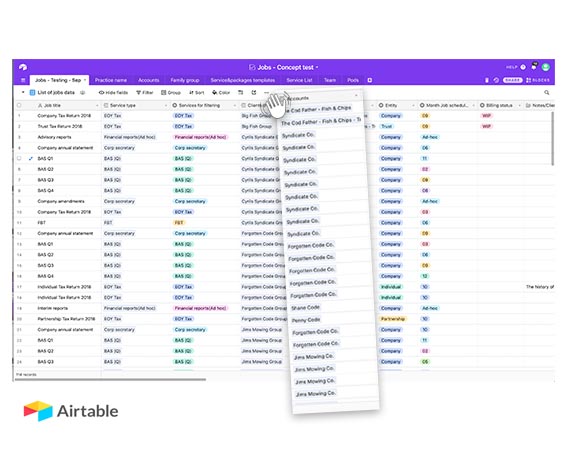Screen dimensions: 567x455
Task: Switch to the Accounts tab
Action: click(149, 80)
